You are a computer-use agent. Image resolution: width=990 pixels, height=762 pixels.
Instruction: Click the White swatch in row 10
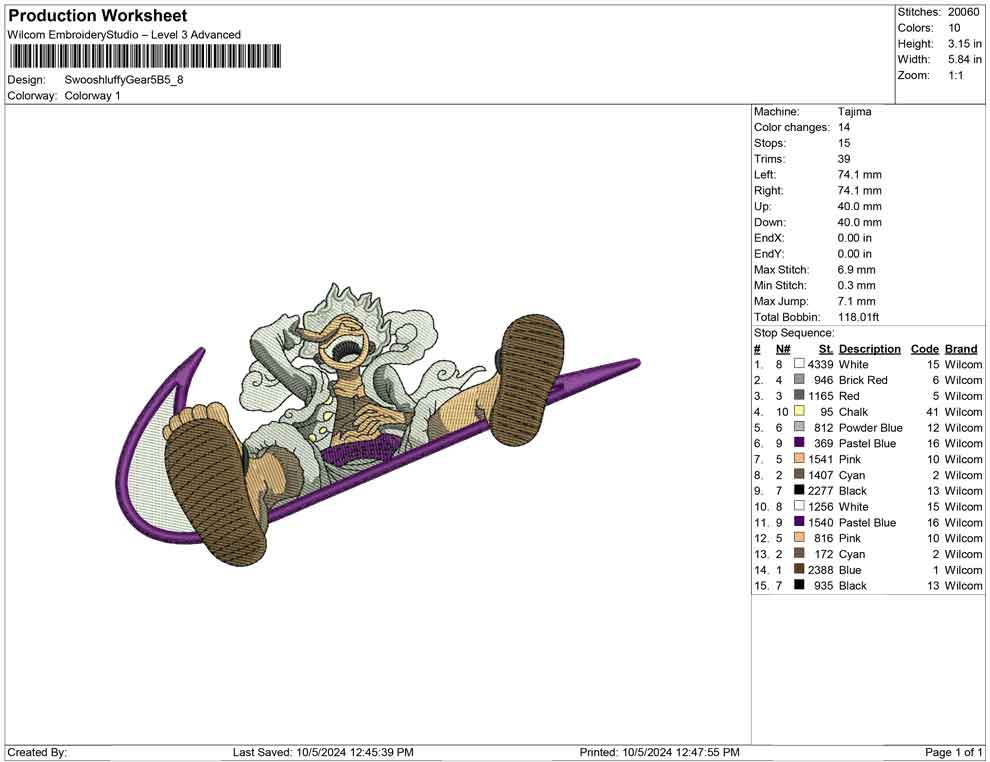(x=799, y=506)
